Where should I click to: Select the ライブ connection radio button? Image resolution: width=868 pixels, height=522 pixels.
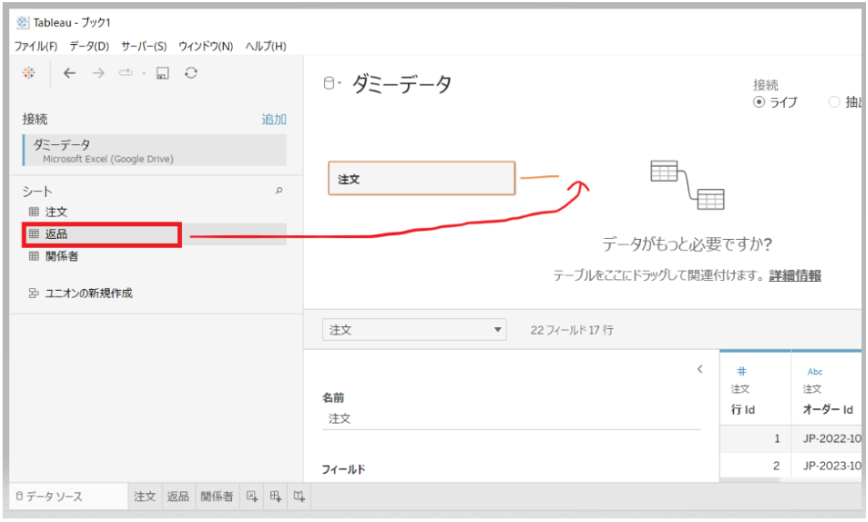759,102
